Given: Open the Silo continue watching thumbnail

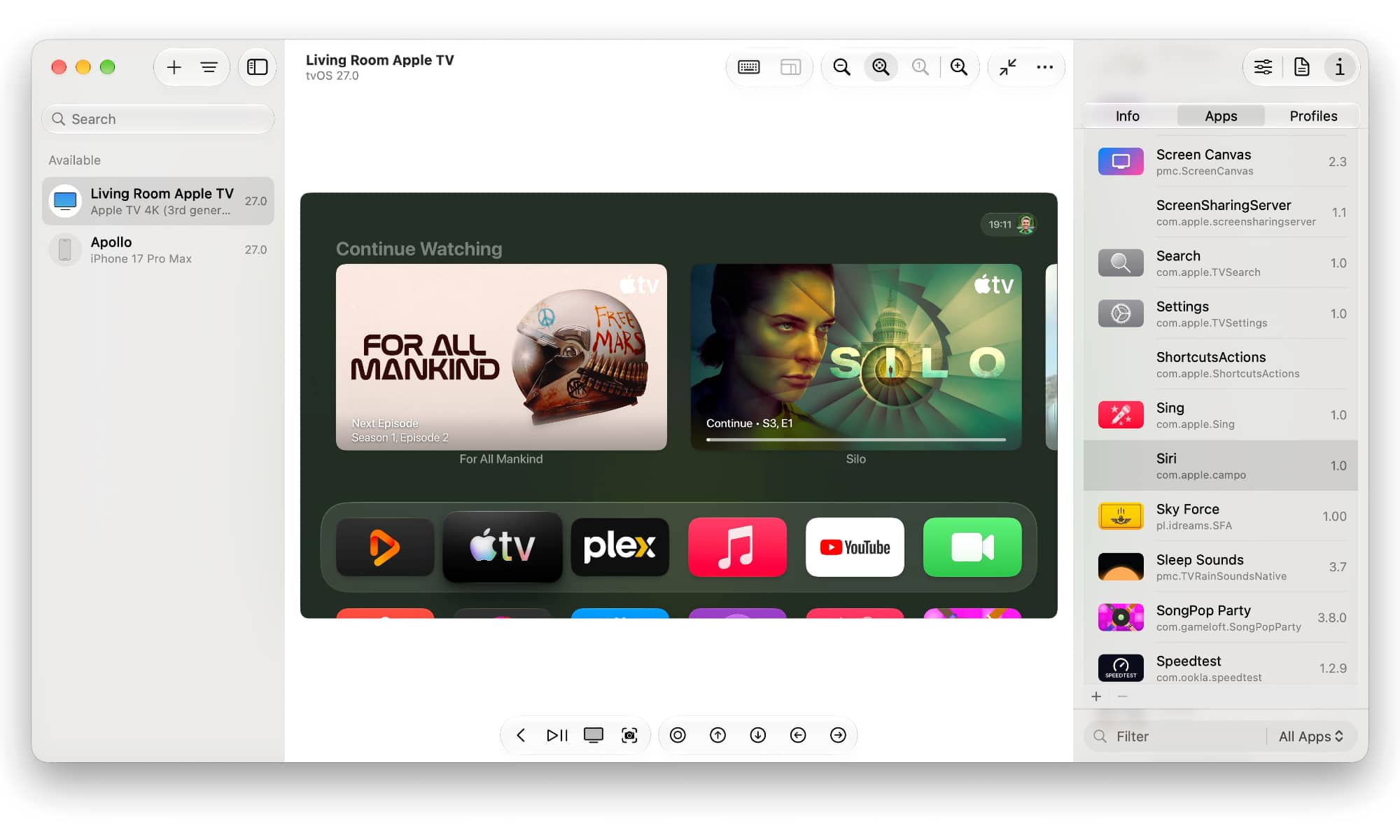Looking at the screenshot, I should (x=856, y=357).
